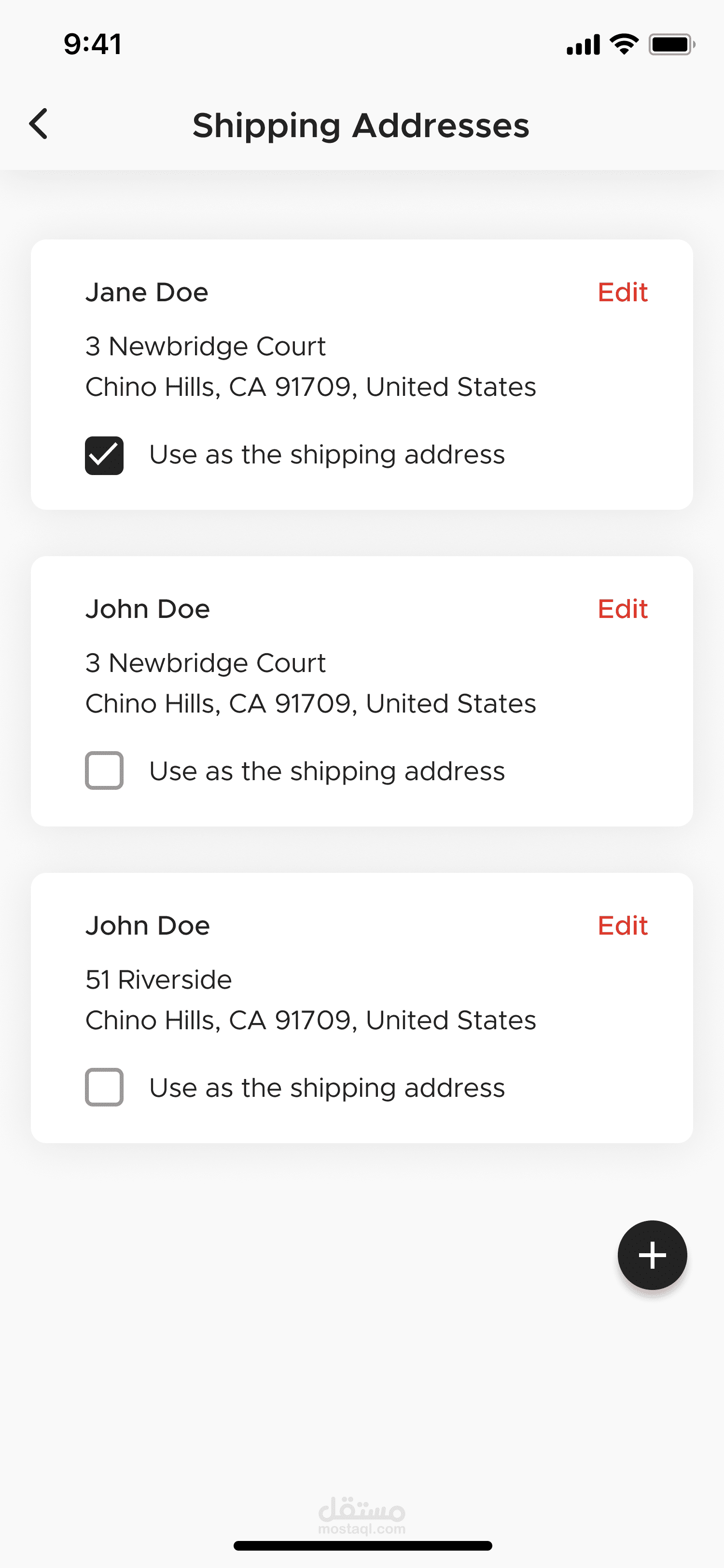
Task: Tap the 9:41 clock in status bar
Action: click(x=93, y=44)
